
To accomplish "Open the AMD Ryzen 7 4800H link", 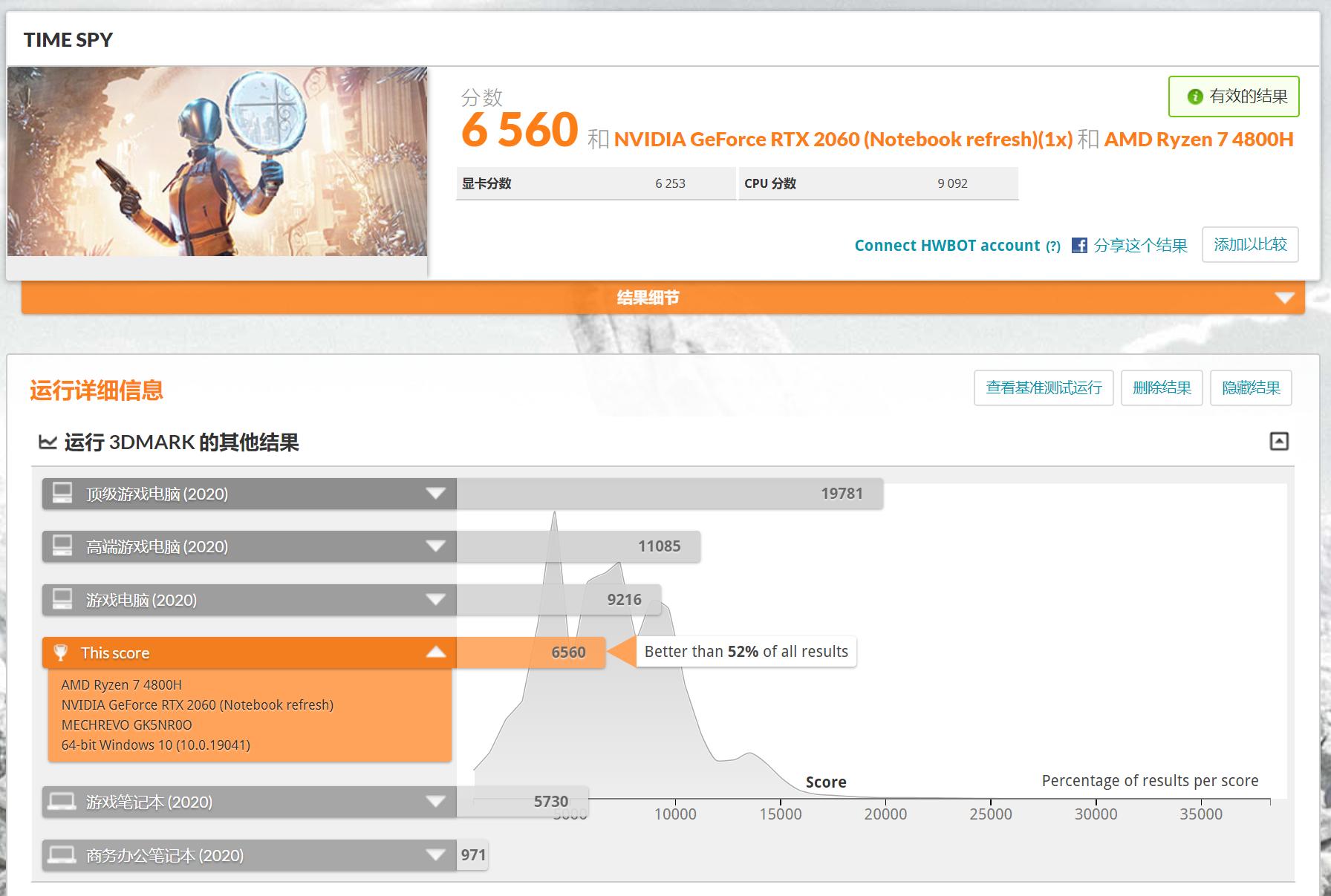I will (x=1199, y=140).
